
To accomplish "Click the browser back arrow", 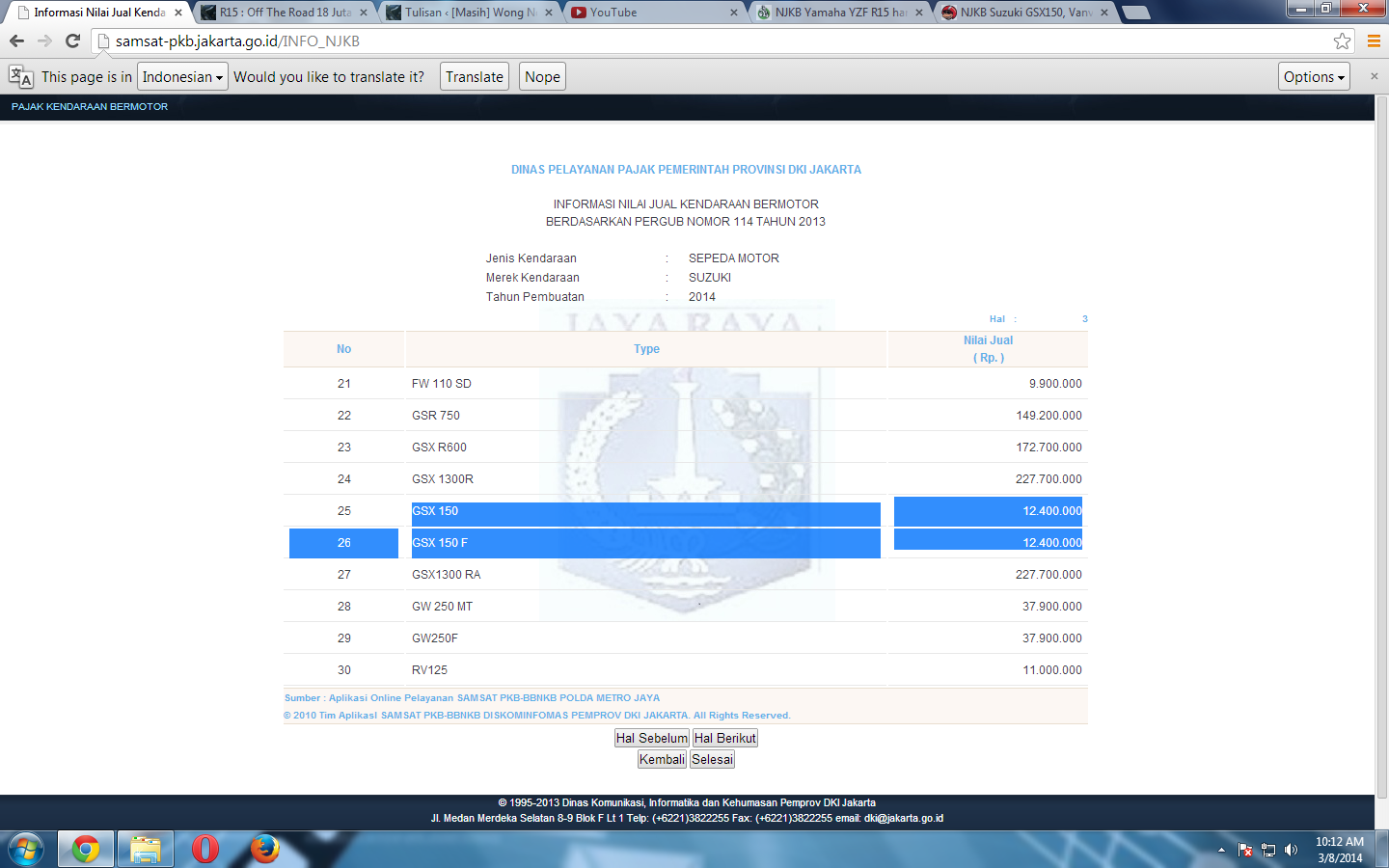I will [16, 41].
